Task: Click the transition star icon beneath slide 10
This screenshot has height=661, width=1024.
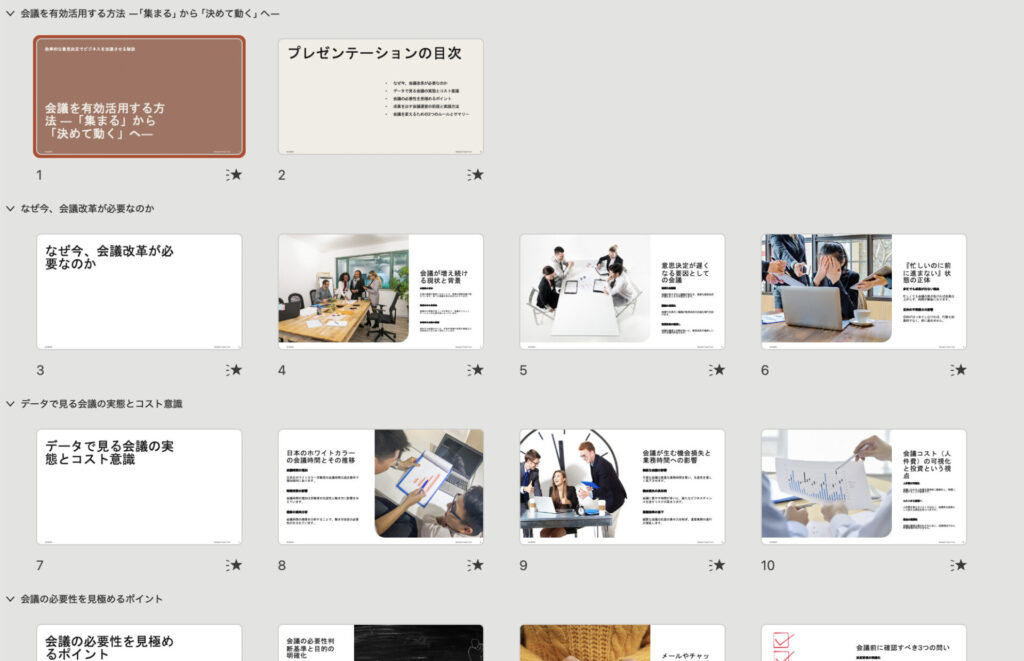Action: pos(959,565)
